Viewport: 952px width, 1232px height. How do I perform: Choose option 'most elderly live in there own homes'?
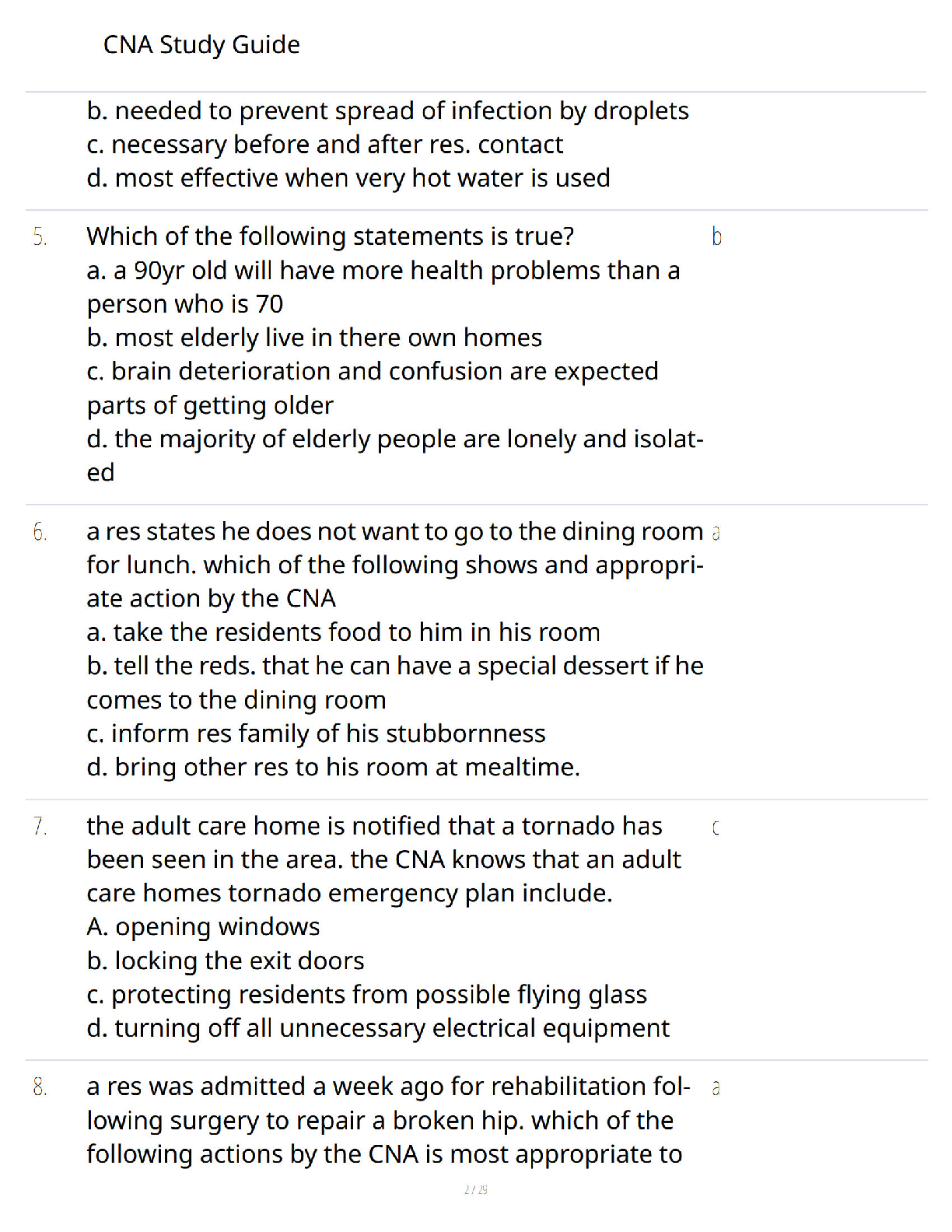314,338
